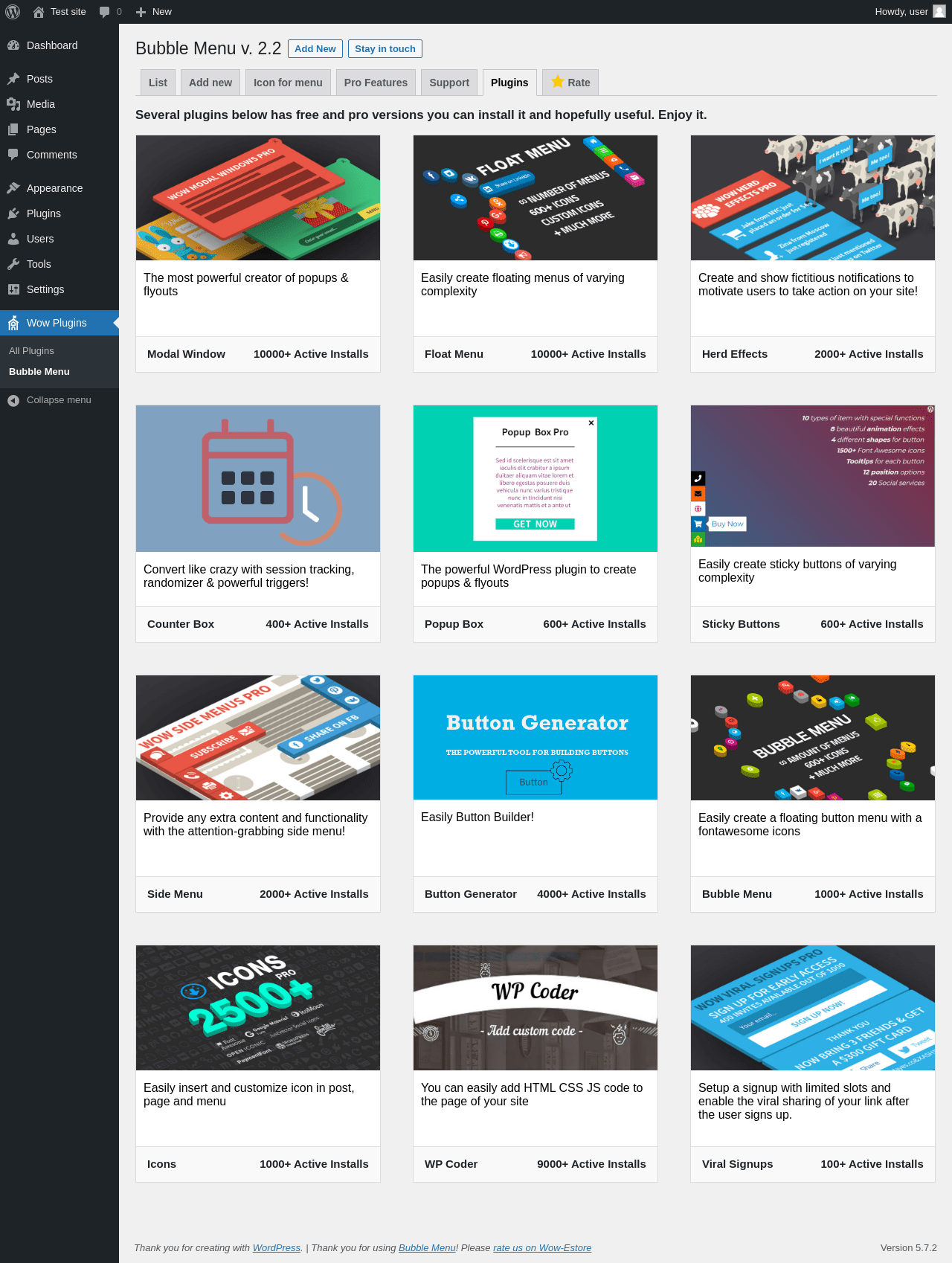This screenshot has height=1263, width=952.
Task: Switch to the List tab
Action: (x=158, y=83)
